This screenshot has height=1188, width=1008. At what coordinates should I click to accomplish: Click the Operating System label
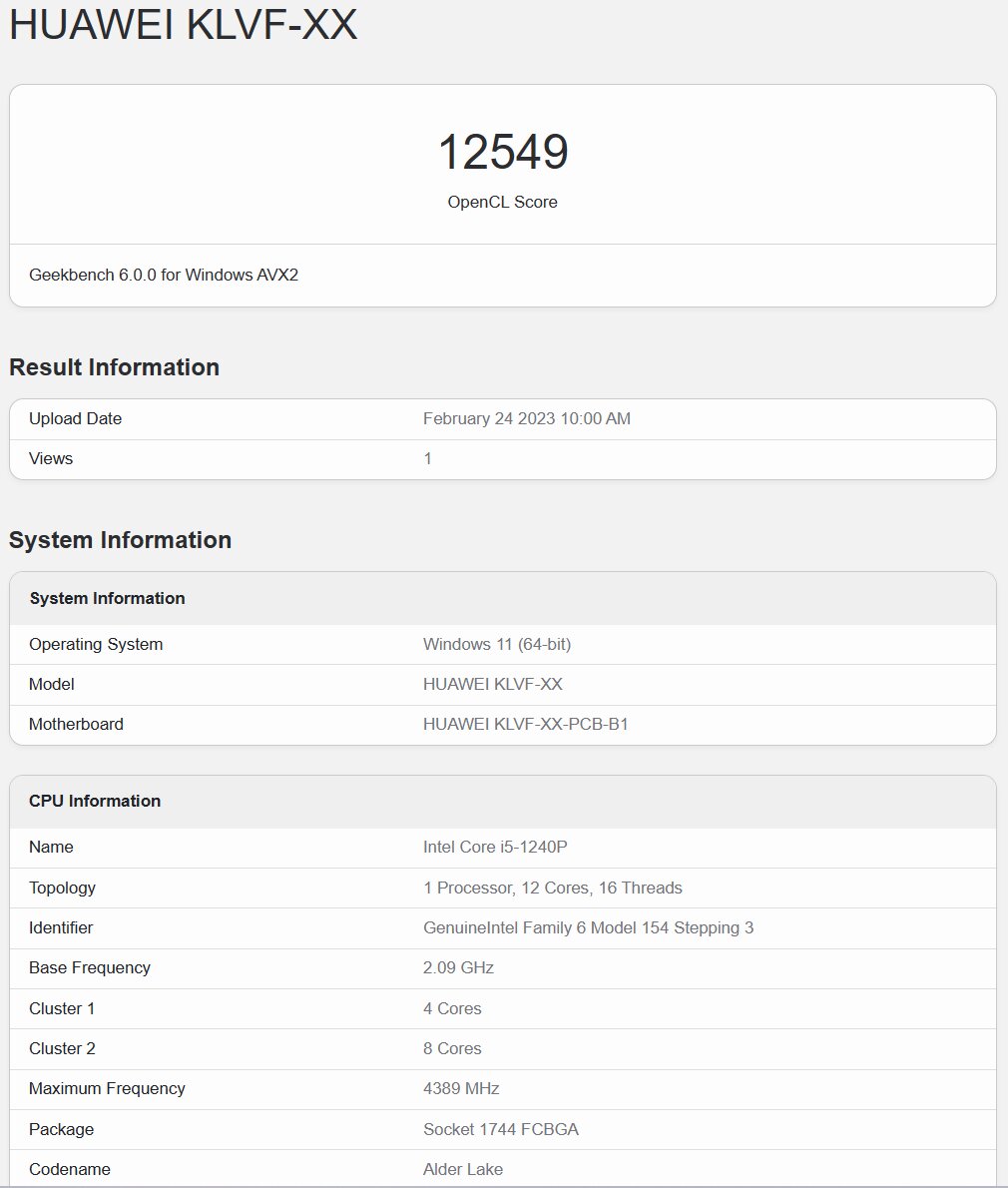click(96, 645)
